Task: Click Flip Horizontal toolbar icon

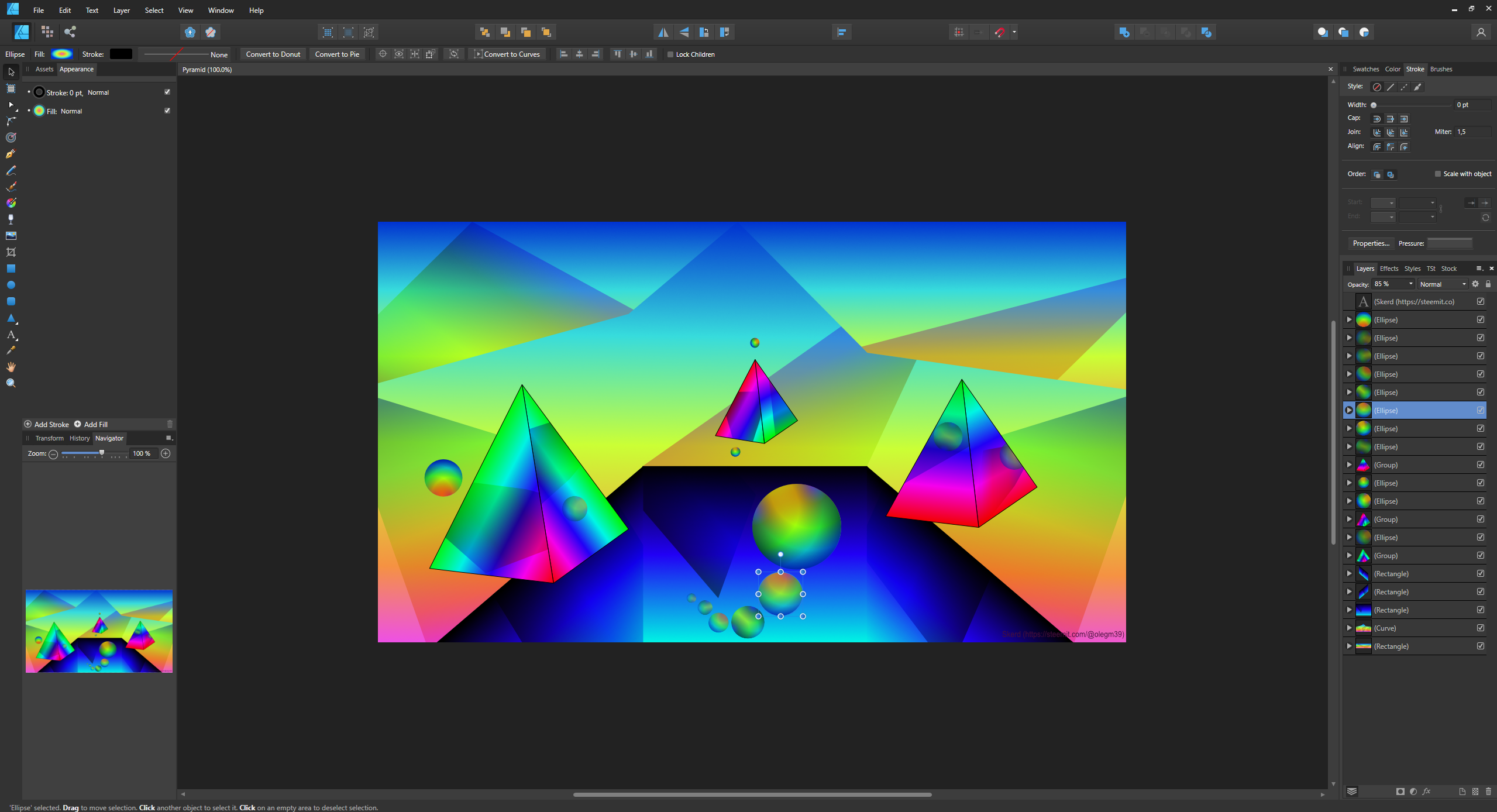Action: point(663,32)
